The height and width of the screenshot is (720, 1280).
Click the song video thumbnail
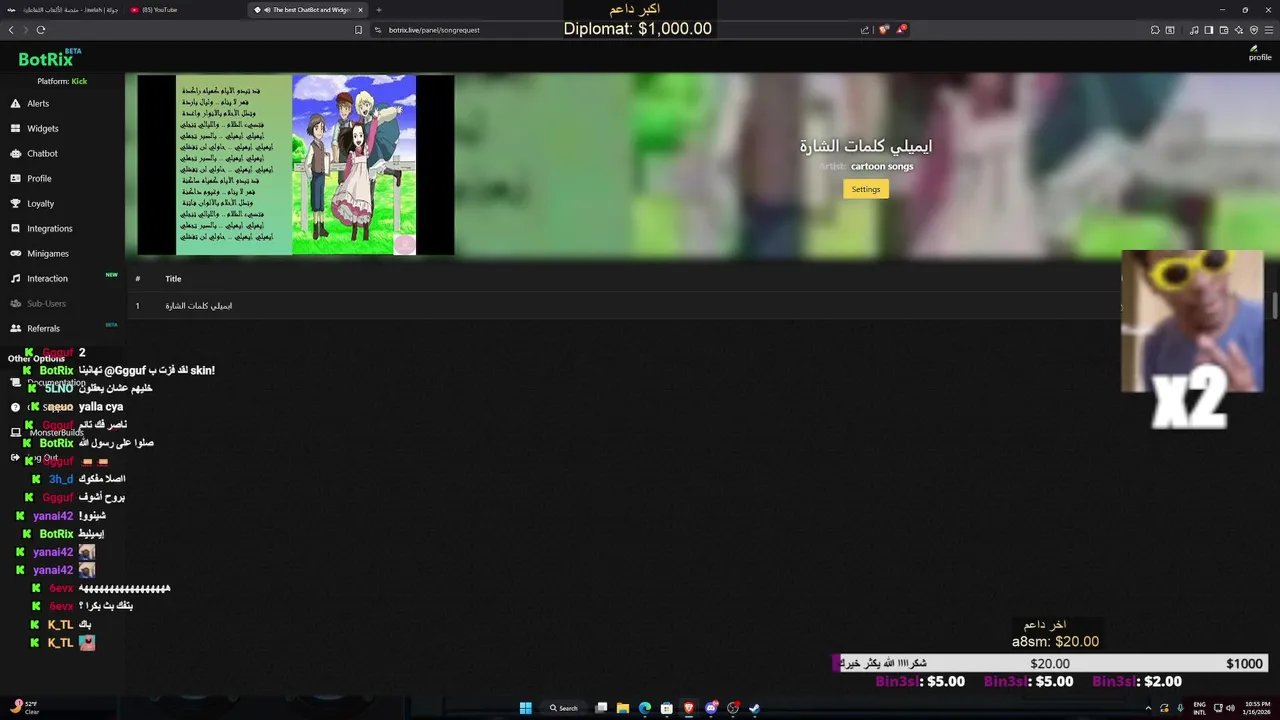coord(296,165)
